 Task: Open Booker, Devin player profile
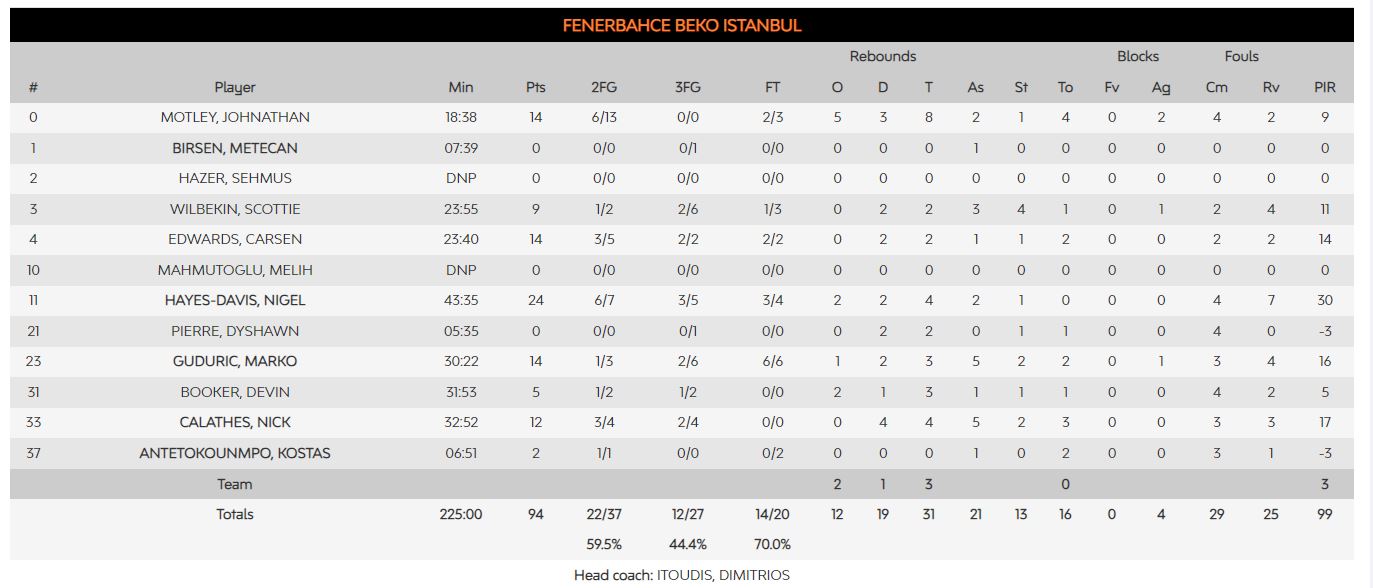[235, 392]
